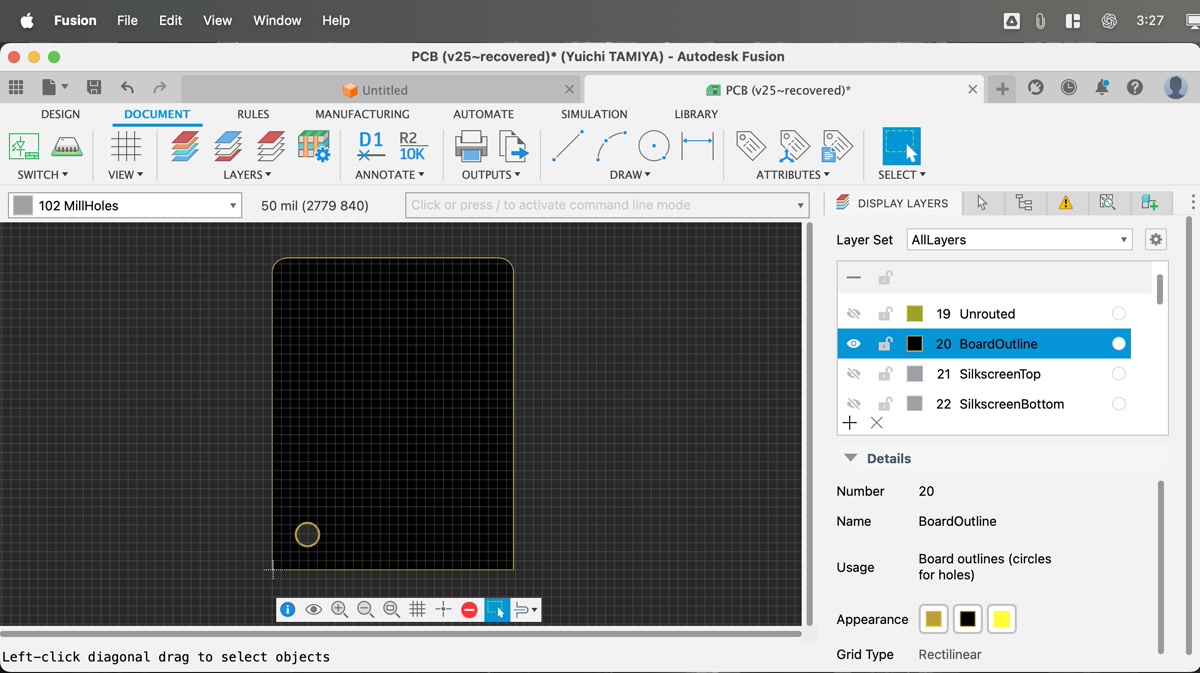Switch to the RULES ribbon tab
This screenshot has height=673, width=1200.
[x=253, y=114]
